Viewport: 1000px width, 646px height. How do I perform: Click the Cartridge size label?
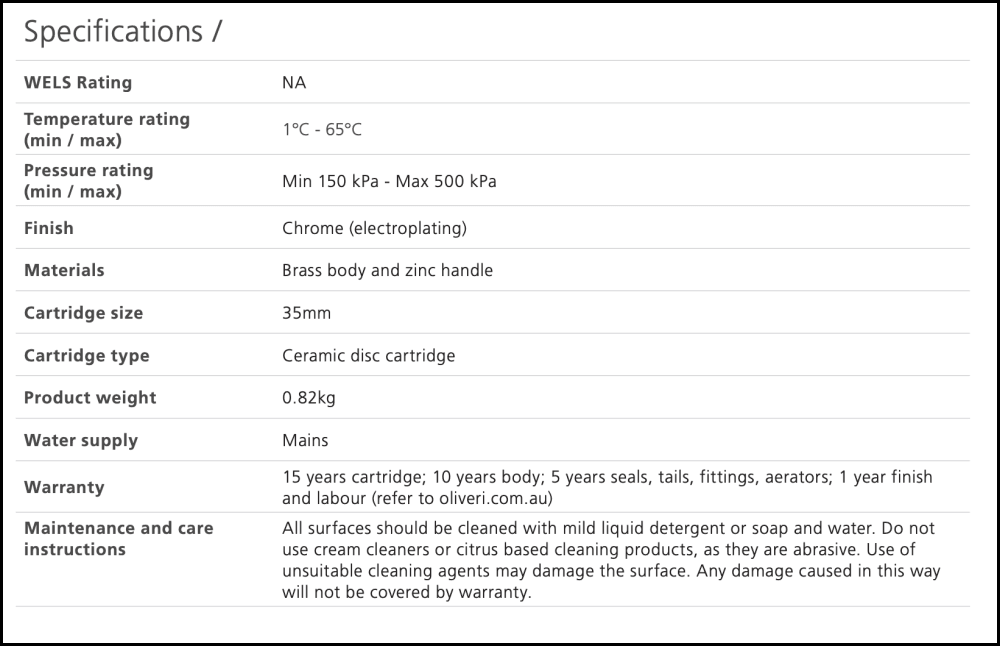(x=83, y=313)
